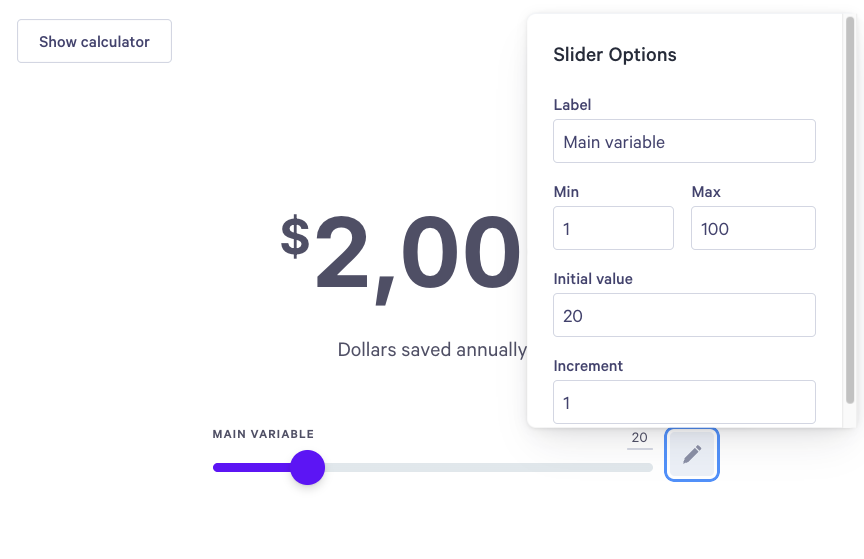Click the Slider Options panel scrollbar
This screenshot has width=864, height=559.
(850, 210)
